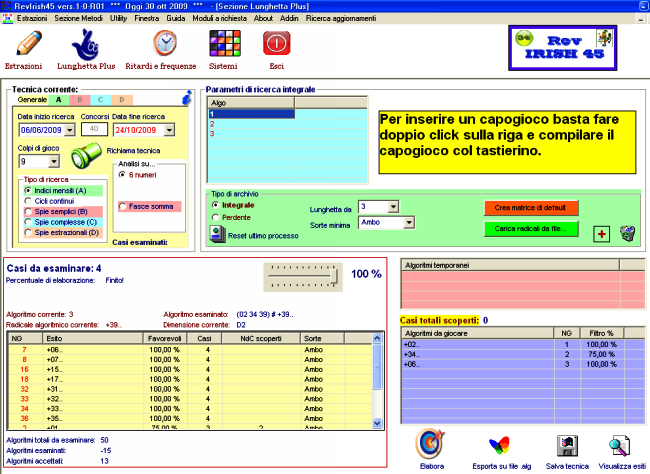Select result row with Esito +06..
Screen dimensions: 650x474
[x=190, y=350]
